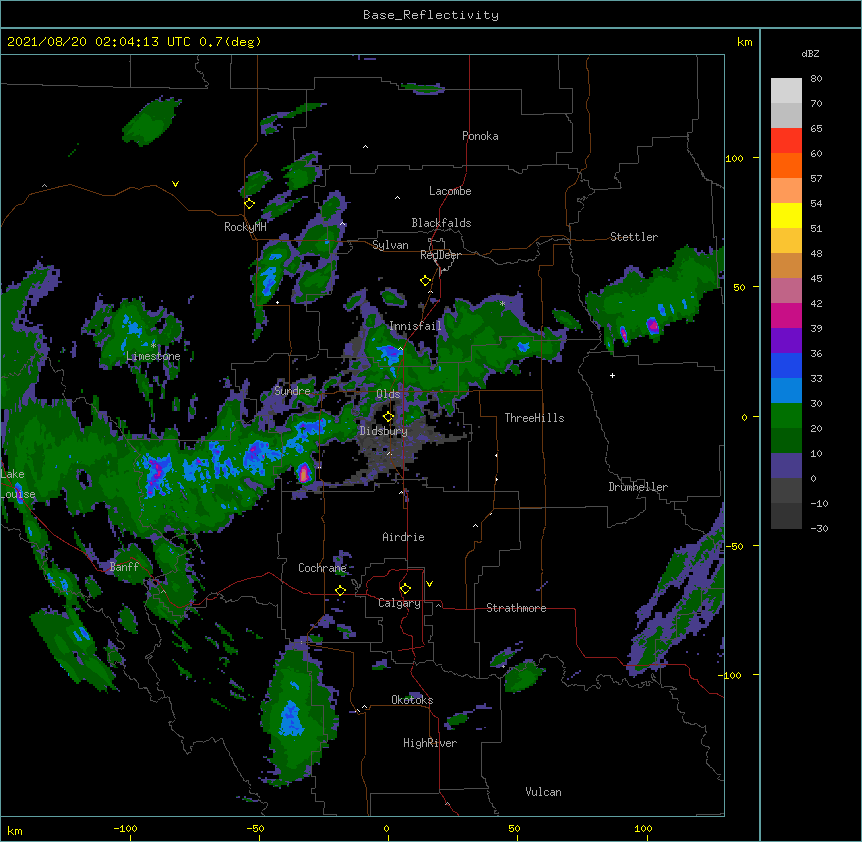Click the yellow diamond marker below Olds
The width and height of the screenshot is (862, 842).
point(388,417)
